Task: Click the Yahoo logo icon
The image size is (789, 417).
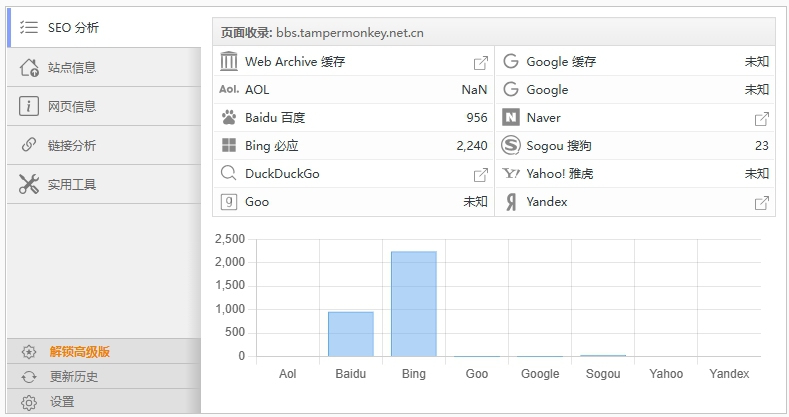Action: pos(511,174)
